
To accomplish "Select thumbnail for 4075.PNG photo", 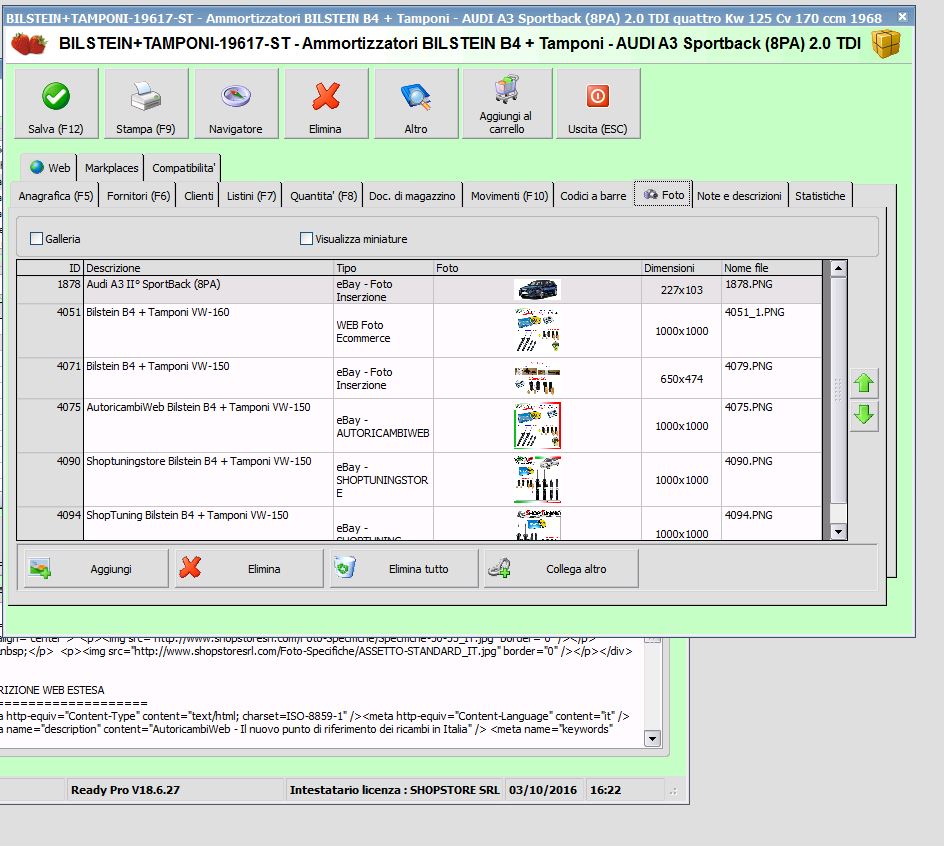I will click(x=538, y=426).
